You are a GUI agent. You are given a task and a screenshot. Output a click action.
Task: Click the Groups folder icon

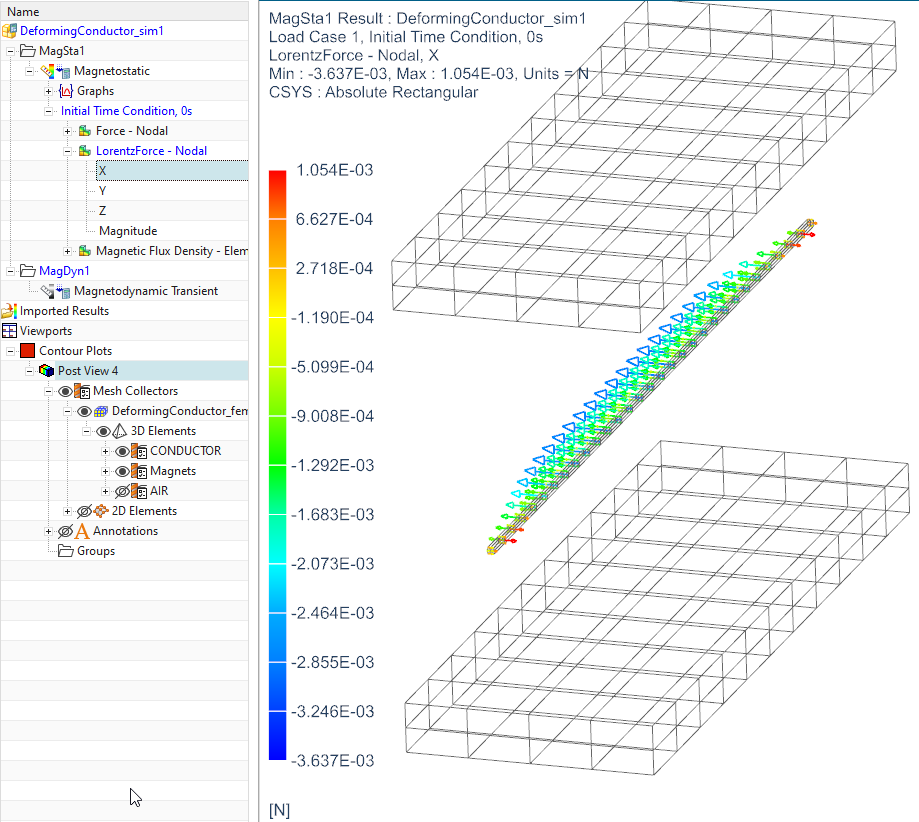tap(66, 551)
